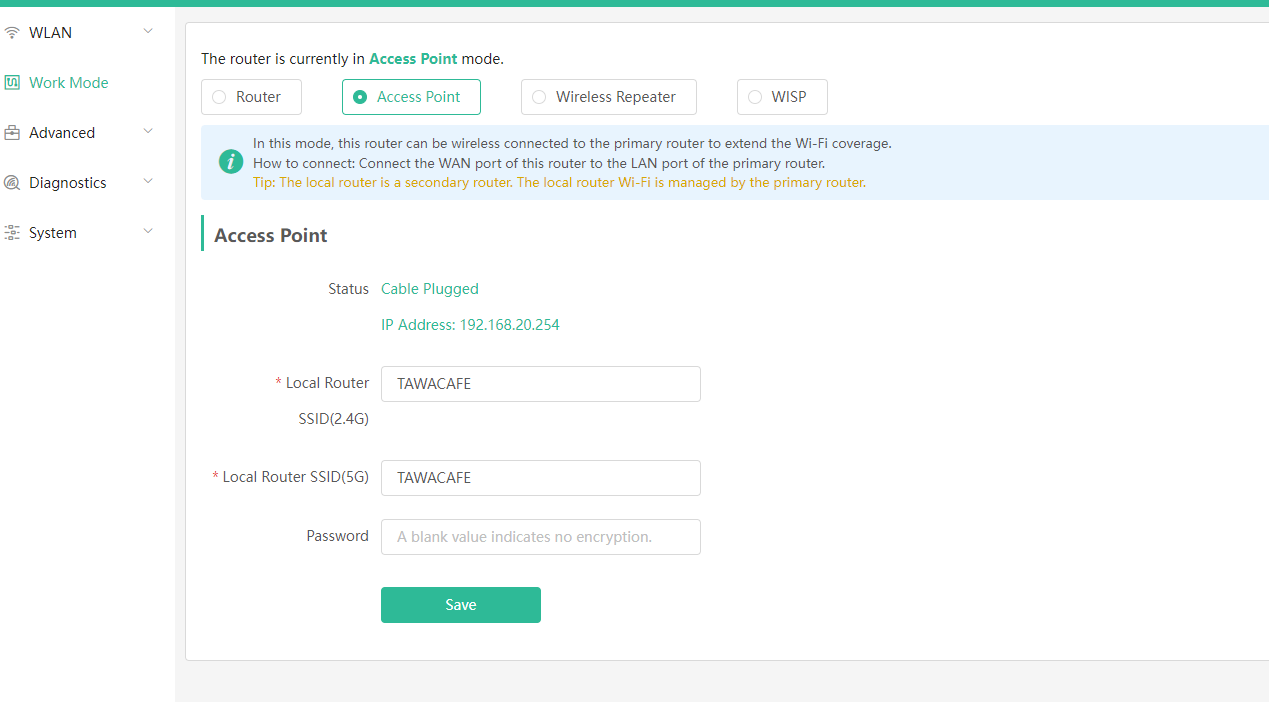Click the WLAN Wi-Fi icon in sidebar
The image size is (1269, 702).
[12, 33]
